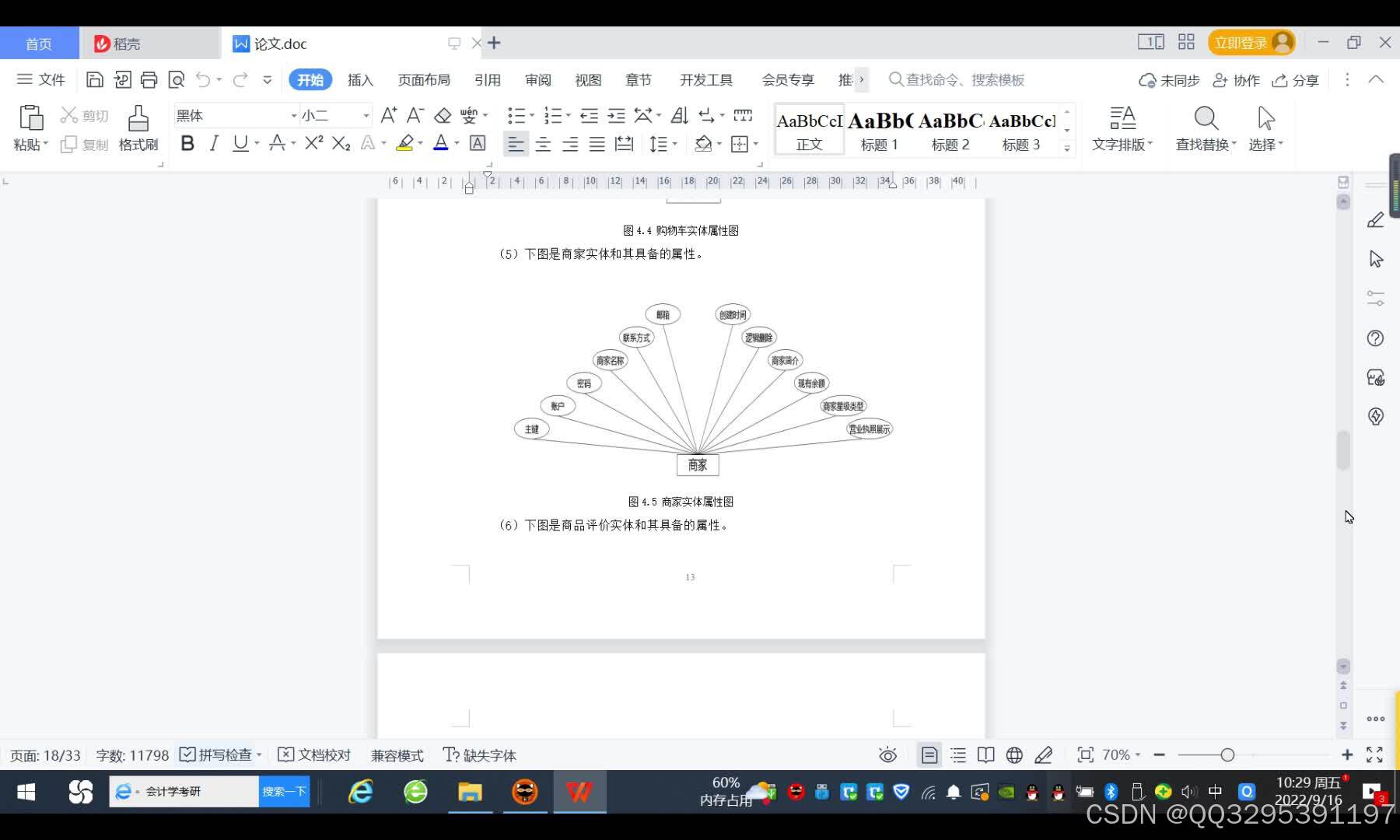
Task: Expand the Select (选择) dropdown
Action: coord(1279,144)
